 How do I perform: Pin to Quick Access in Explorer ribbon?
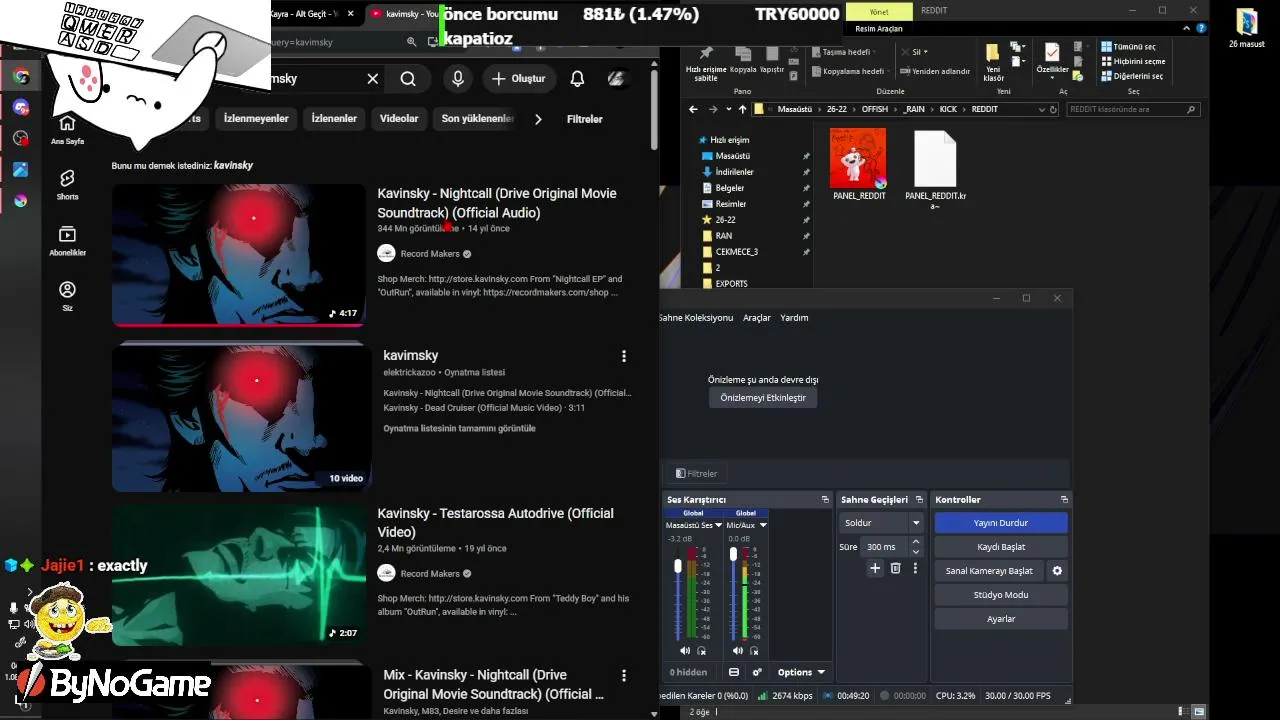point(706,62)
